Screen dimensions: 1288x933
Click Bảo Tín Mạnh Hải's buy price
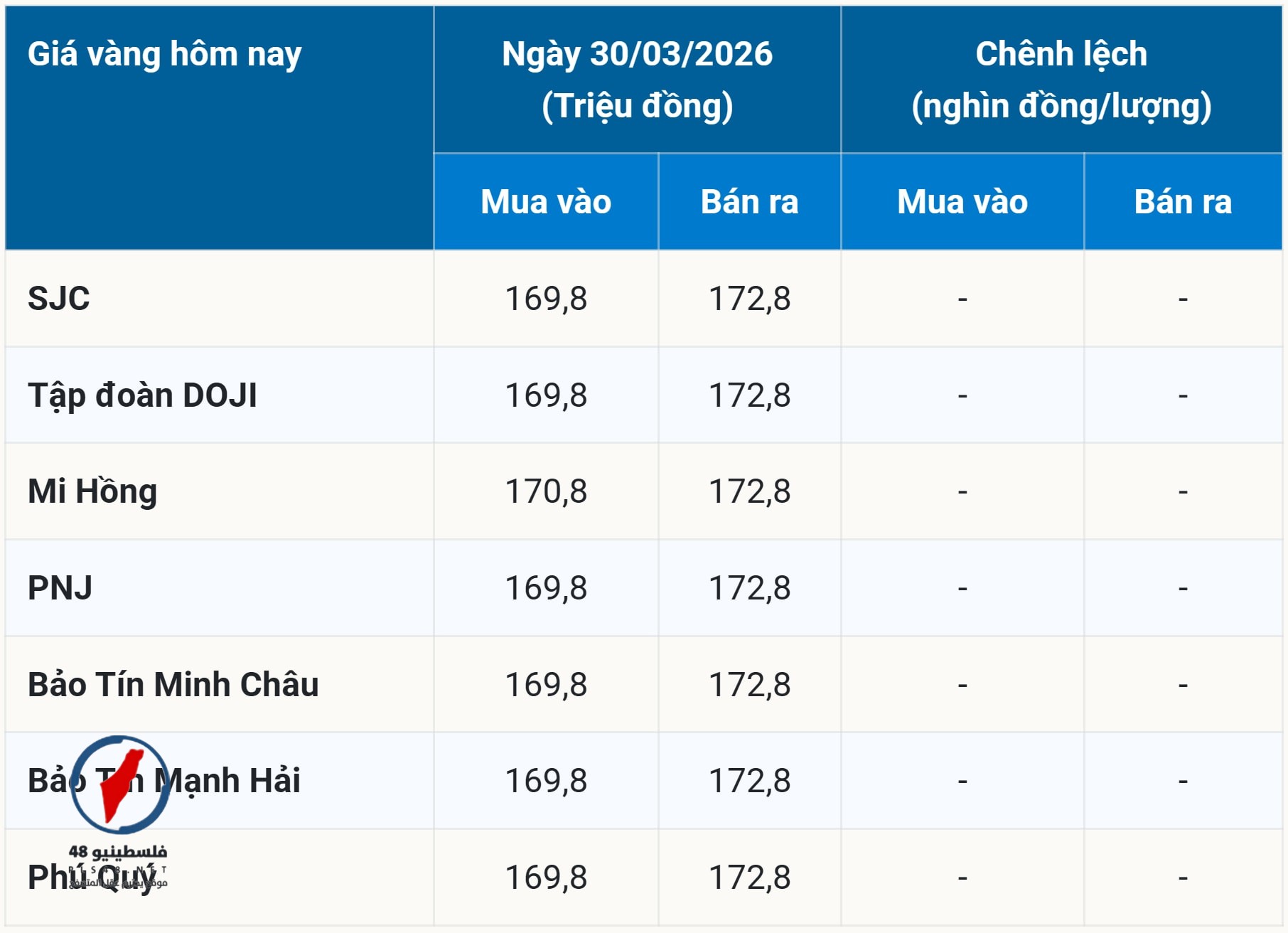545,781
